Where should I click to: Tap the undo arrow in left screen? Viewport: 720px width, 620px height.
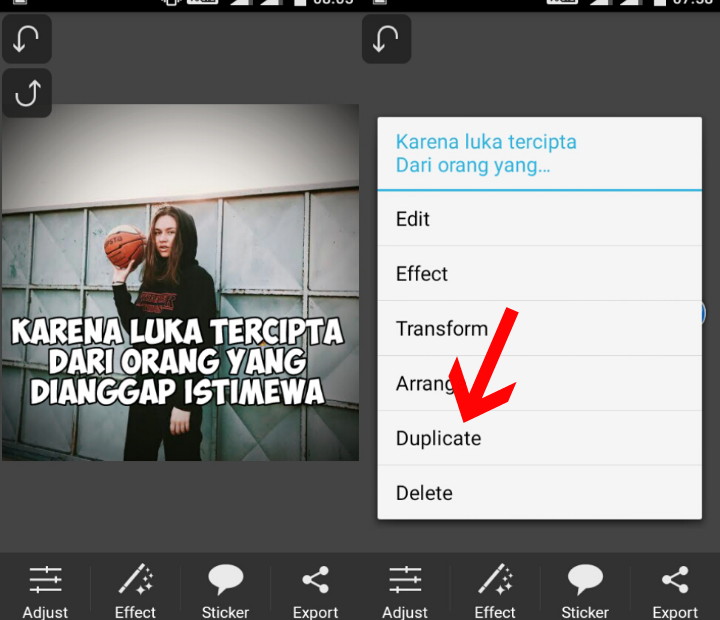[27, 39]
